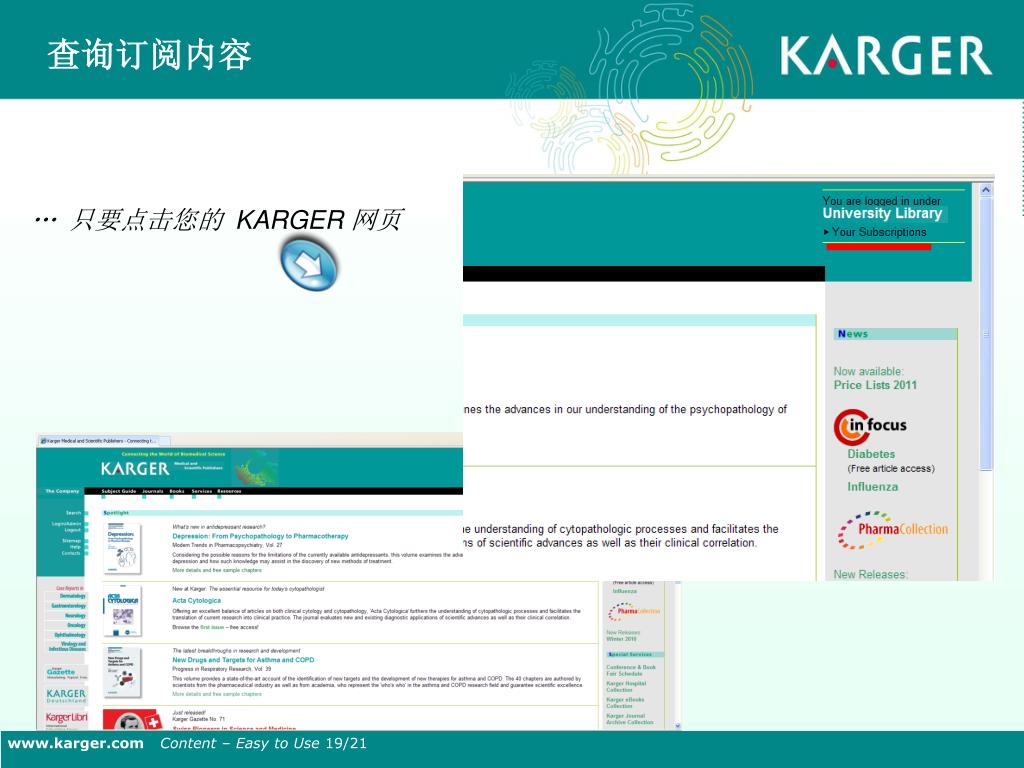Viewport: 1024px width, 768px height.
Task: Click the University Library login name
Action: 882,214
